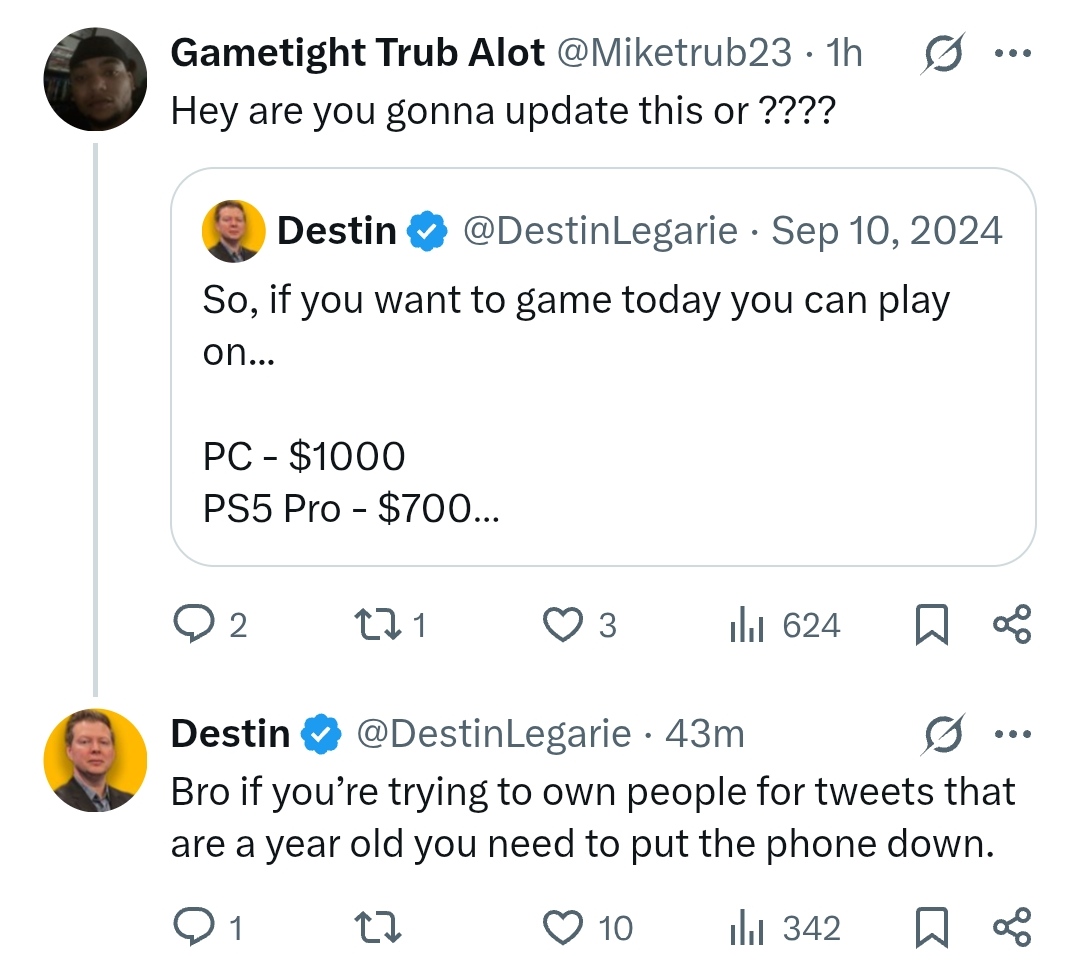This screenshot has width=1080, height=963.
Task: Share Destin's reply tweet
Action: click(1012, 926)
